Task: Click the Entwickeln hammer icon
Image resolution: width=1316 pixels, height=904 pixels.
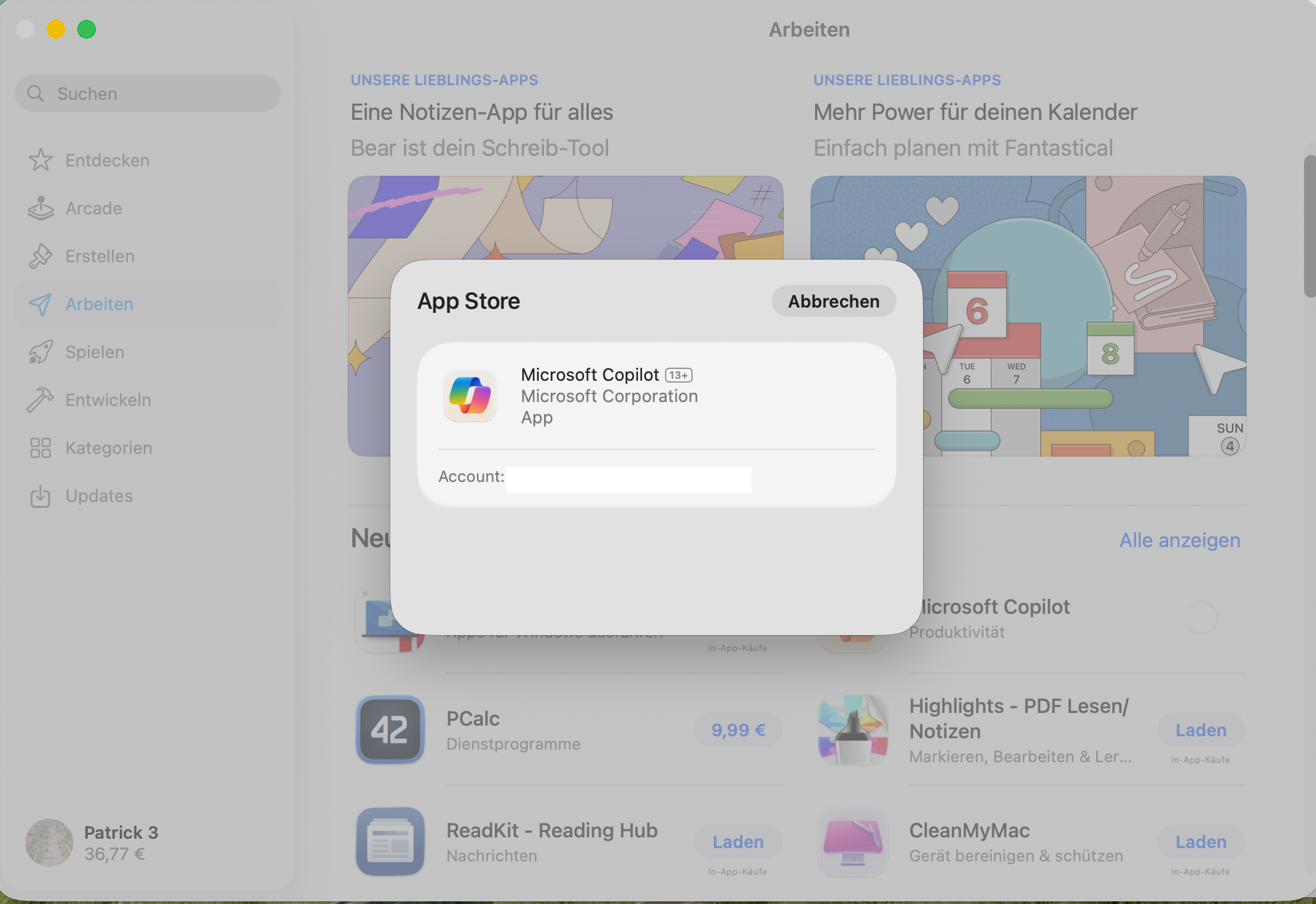Action: pyautogui.click(x=41, y=400)
